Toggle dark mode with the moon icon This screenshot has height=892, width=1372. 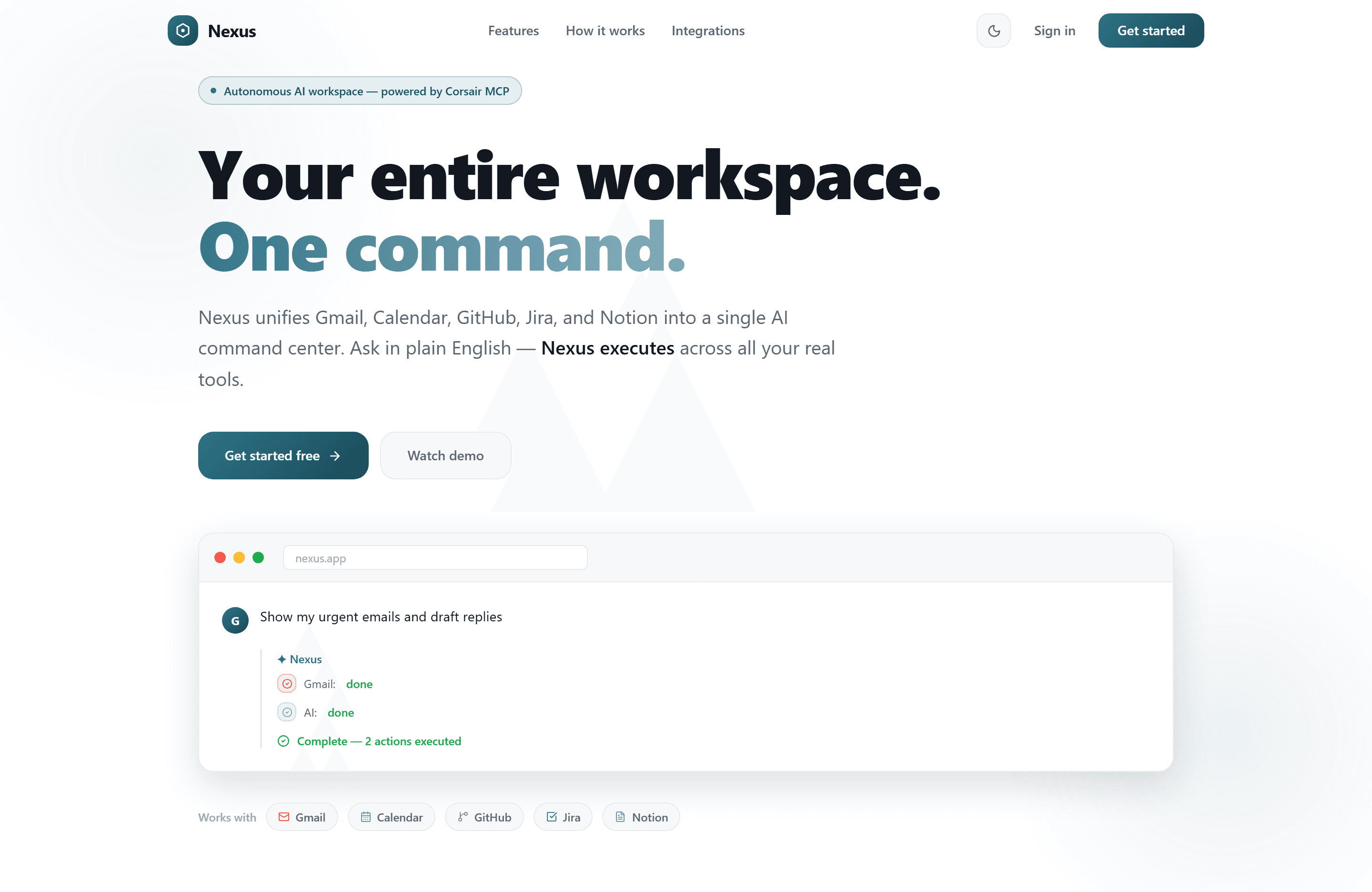tap(993, 30)
